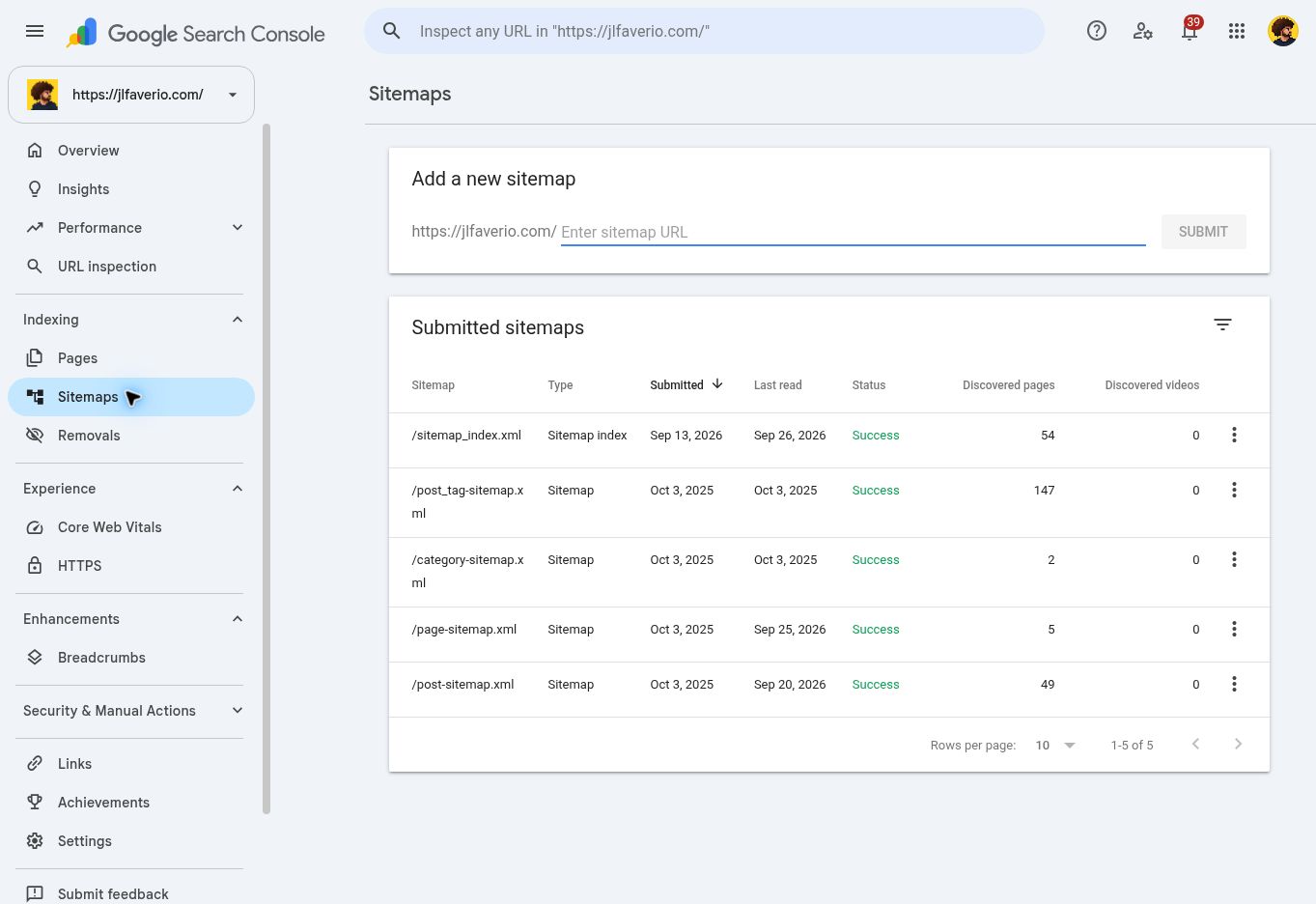The image size is (1316, 904).
Task: Sort by the Last read column header
Action: click(x=777, y=385)
